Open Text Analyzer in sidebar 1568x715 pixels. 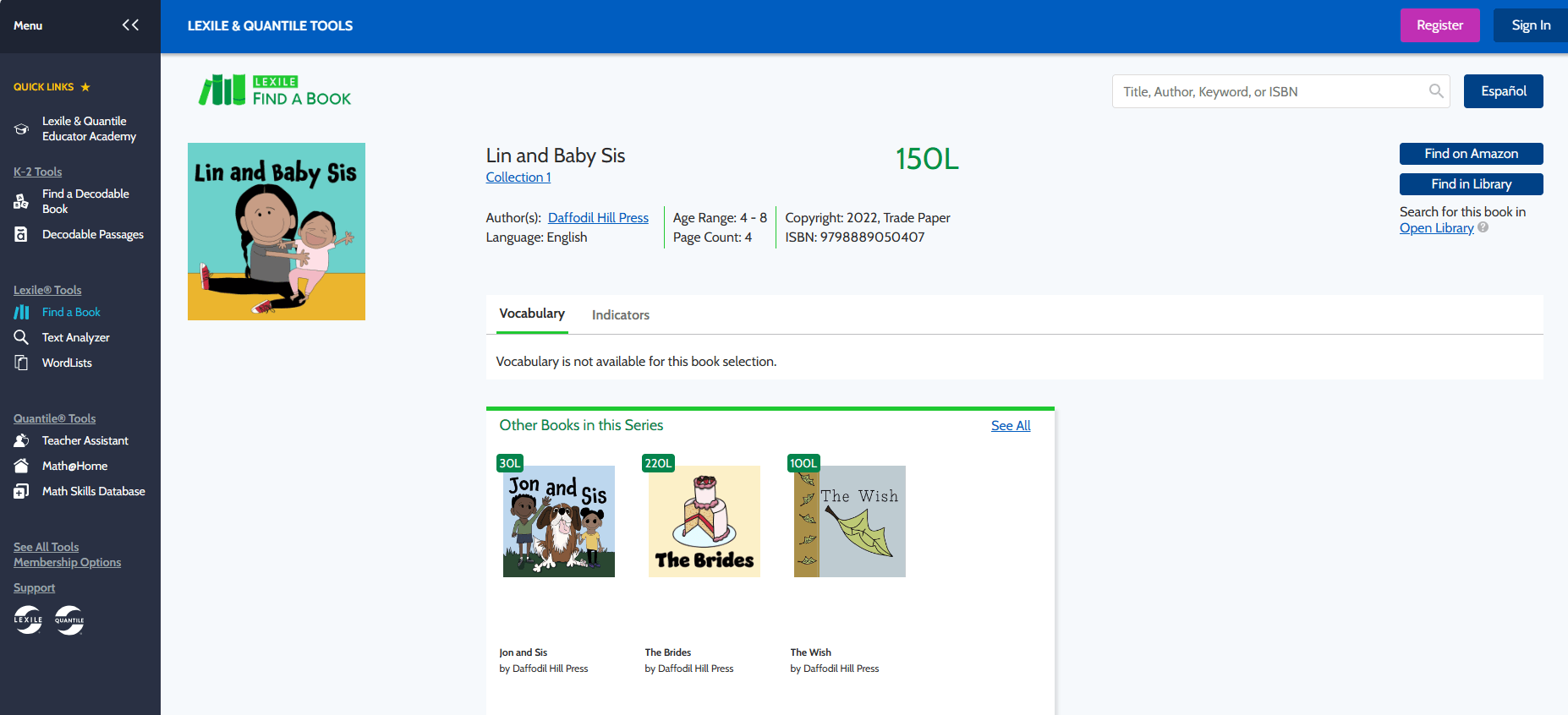(76, 337)
